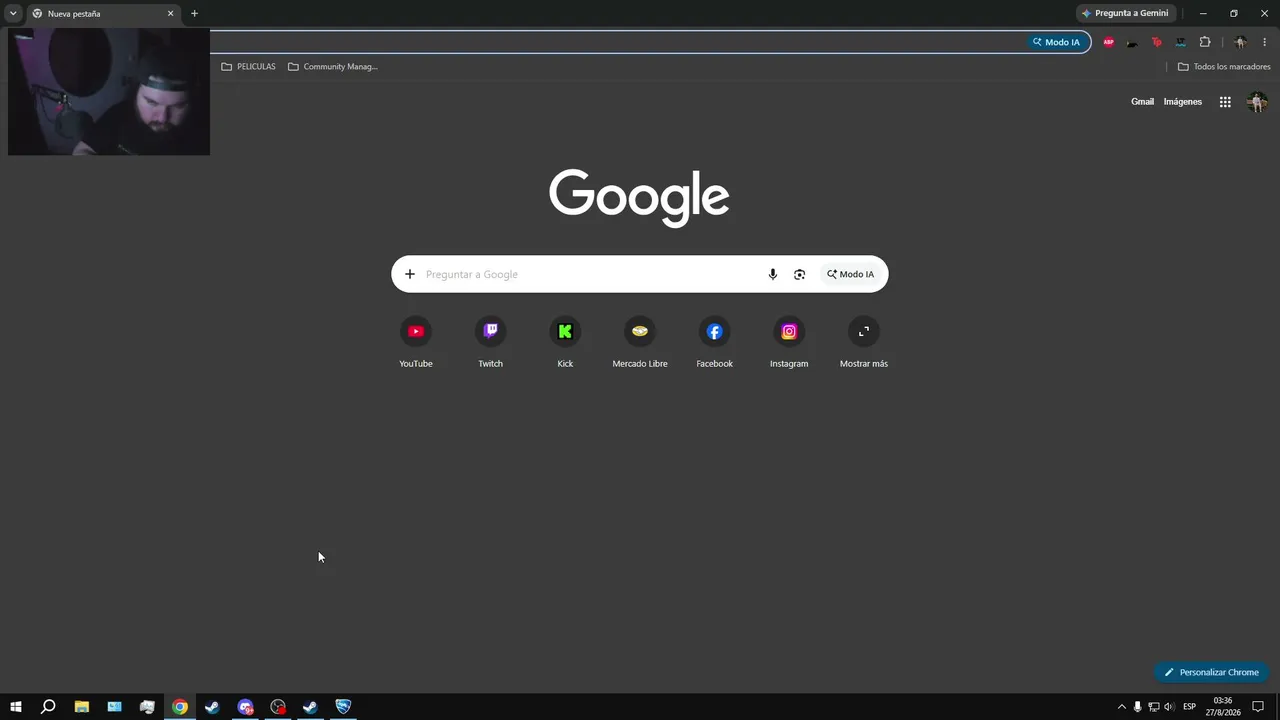This screenshot has height=720, width=1280.
Task: Show hidden system tray icons
Action: (x=1121, y=707)
